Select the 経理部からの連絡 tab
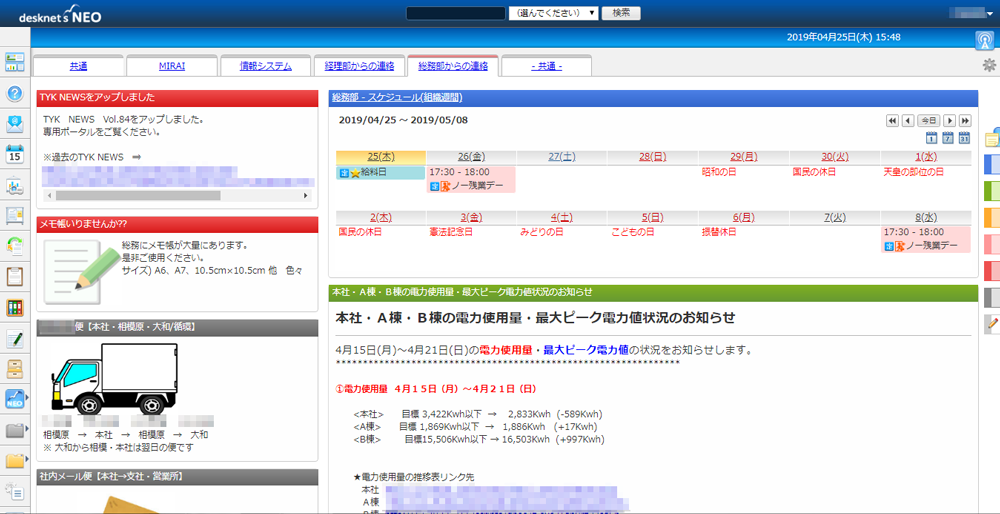The image size is (1000, 514). 359,66
